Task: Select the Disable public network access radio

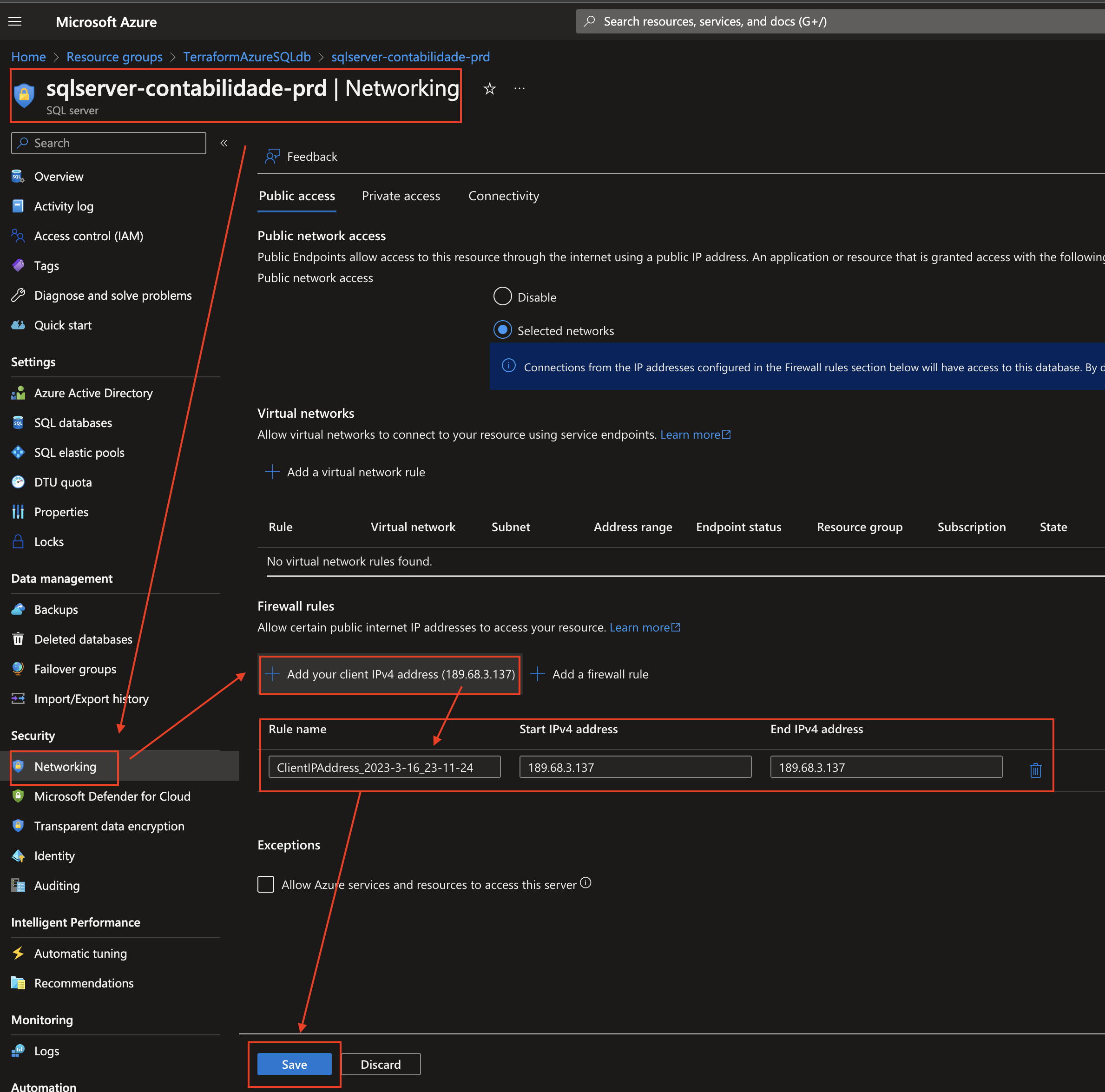Action: (502, 296)
